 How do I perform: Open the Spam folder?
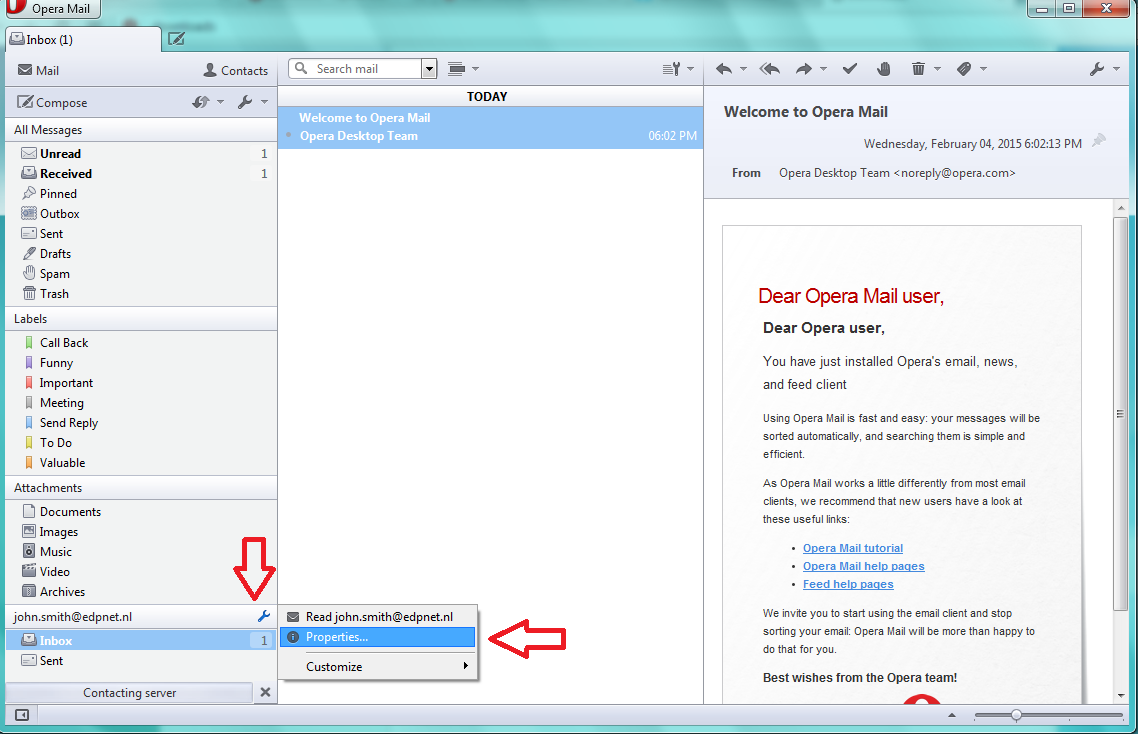click(x=142, y=274)
